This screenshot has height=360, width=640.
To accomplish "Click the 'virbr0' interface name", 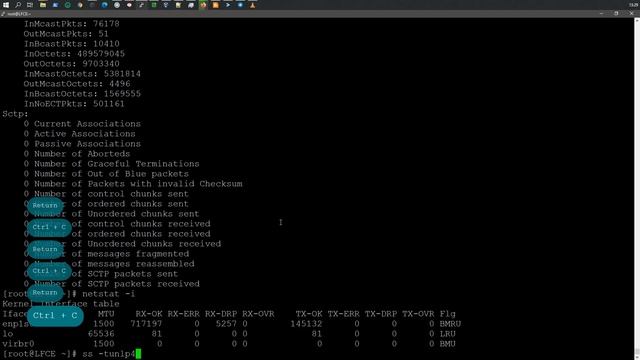I will 18,344.
